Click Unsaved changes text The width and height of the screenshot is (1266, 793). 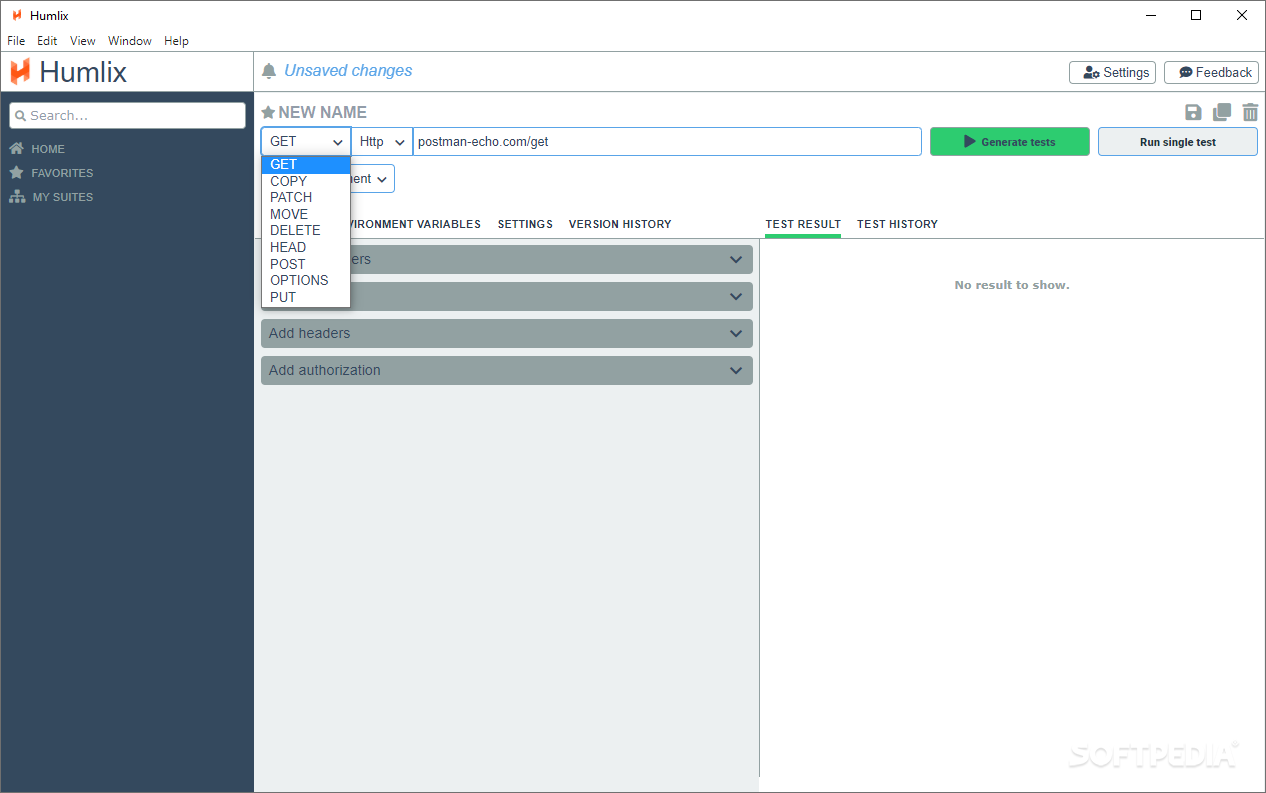tap(348, 71)
